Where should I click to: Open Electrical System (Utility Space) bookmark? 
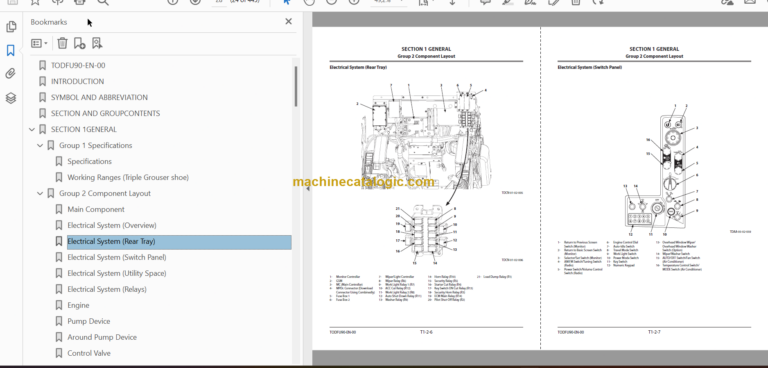[x=117, y=273]
